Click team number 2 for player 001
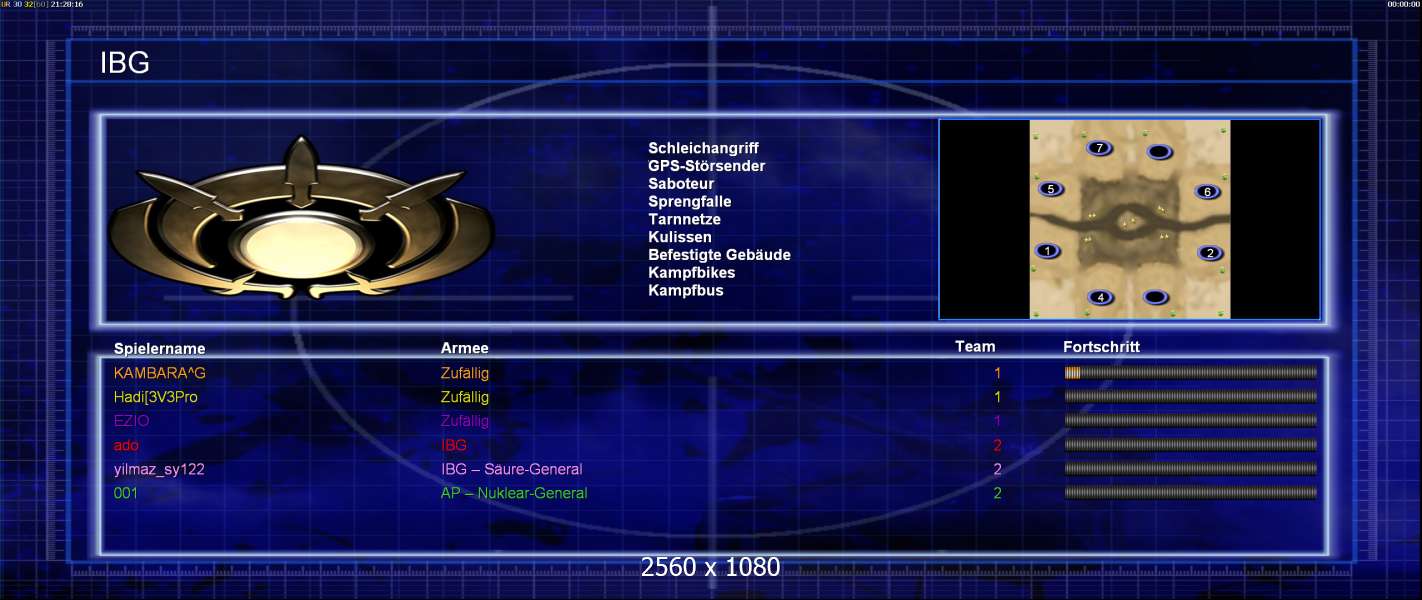Image resolution: width=1422 pixels, height=600 pixels. [997, 493]
